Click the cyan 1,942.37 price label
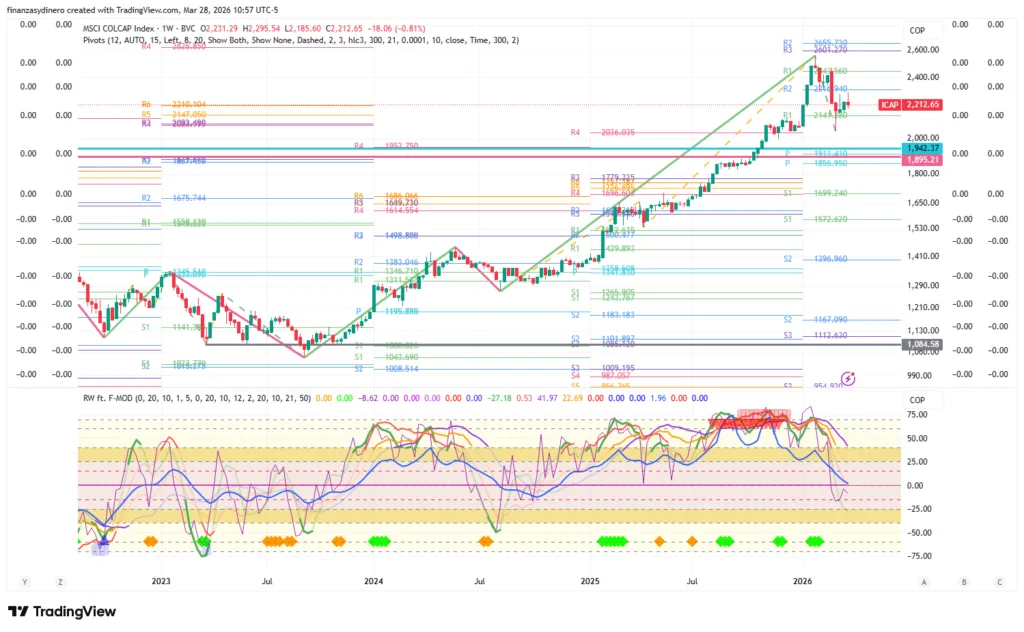This screenshot has width=1024, height=632. (x=924, y=147)
